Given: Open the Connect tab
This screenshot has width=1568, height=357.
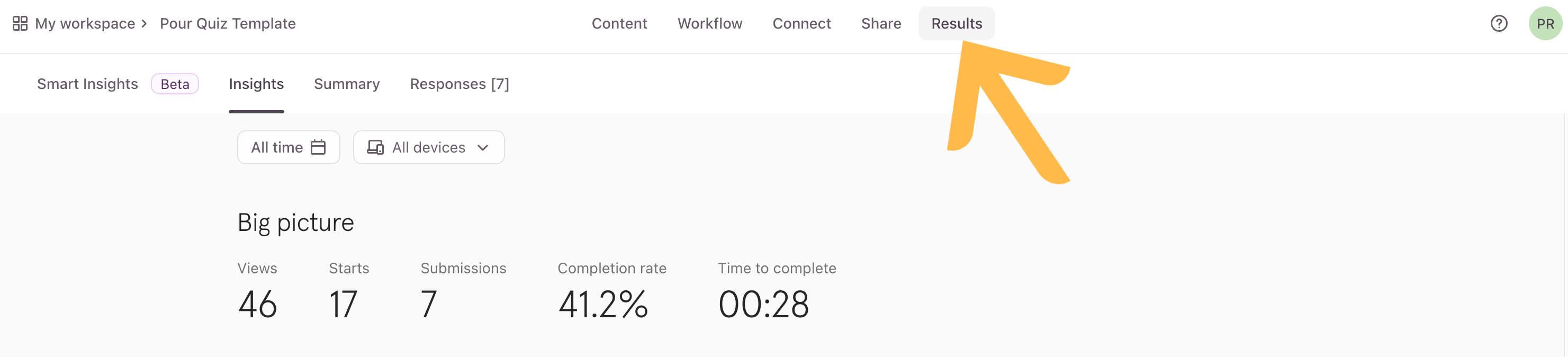Looking at the screenshot, I should point(801,24).
